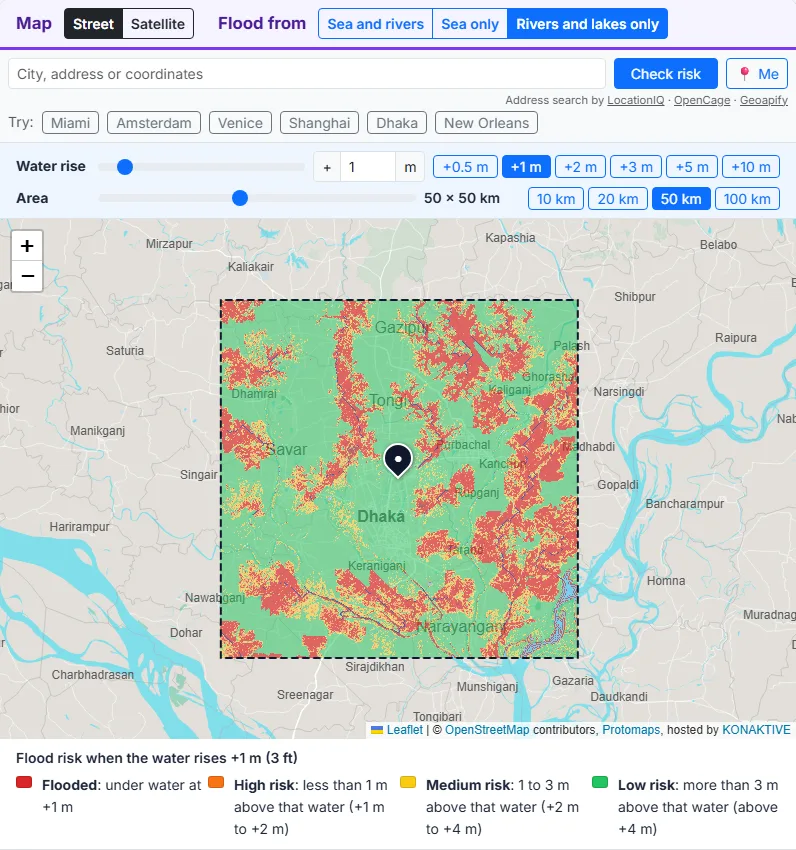
Task: Set area size to 100 km
Action: 747,199
